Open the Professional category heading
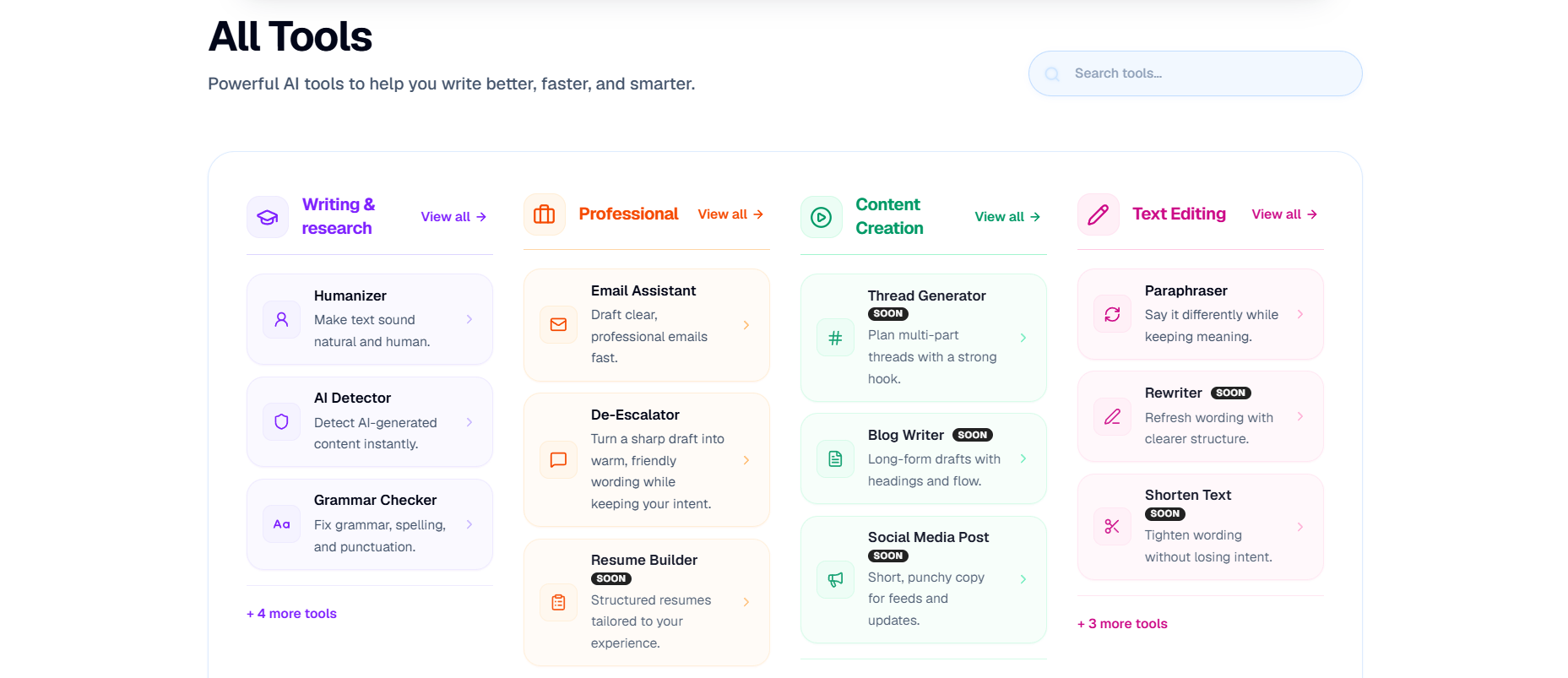The height and width of the screenshot is (678, 1568). coord(628,214)
